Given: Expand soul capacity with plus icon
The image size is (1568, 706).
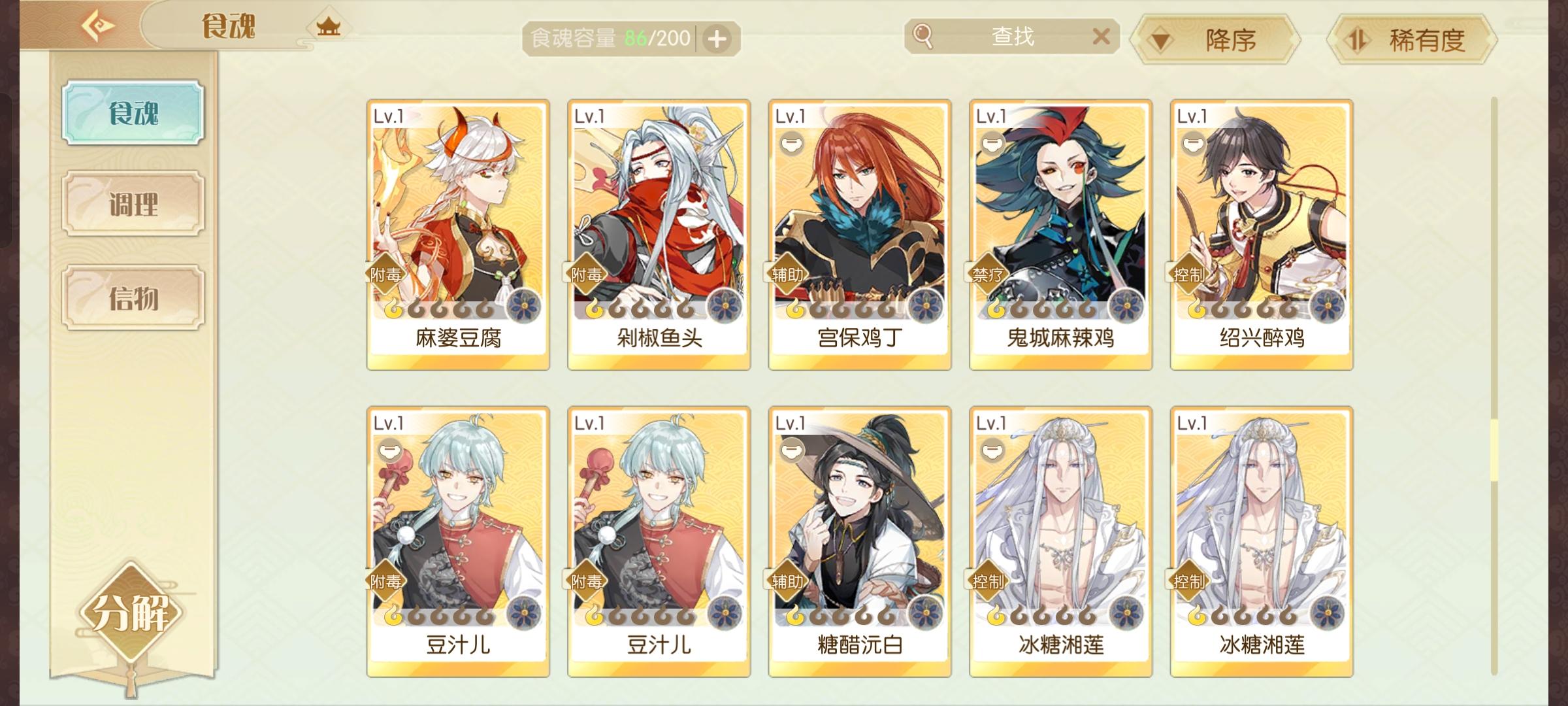Looking at the screenshot, I should pyautogui.click(x=717, y=39).
